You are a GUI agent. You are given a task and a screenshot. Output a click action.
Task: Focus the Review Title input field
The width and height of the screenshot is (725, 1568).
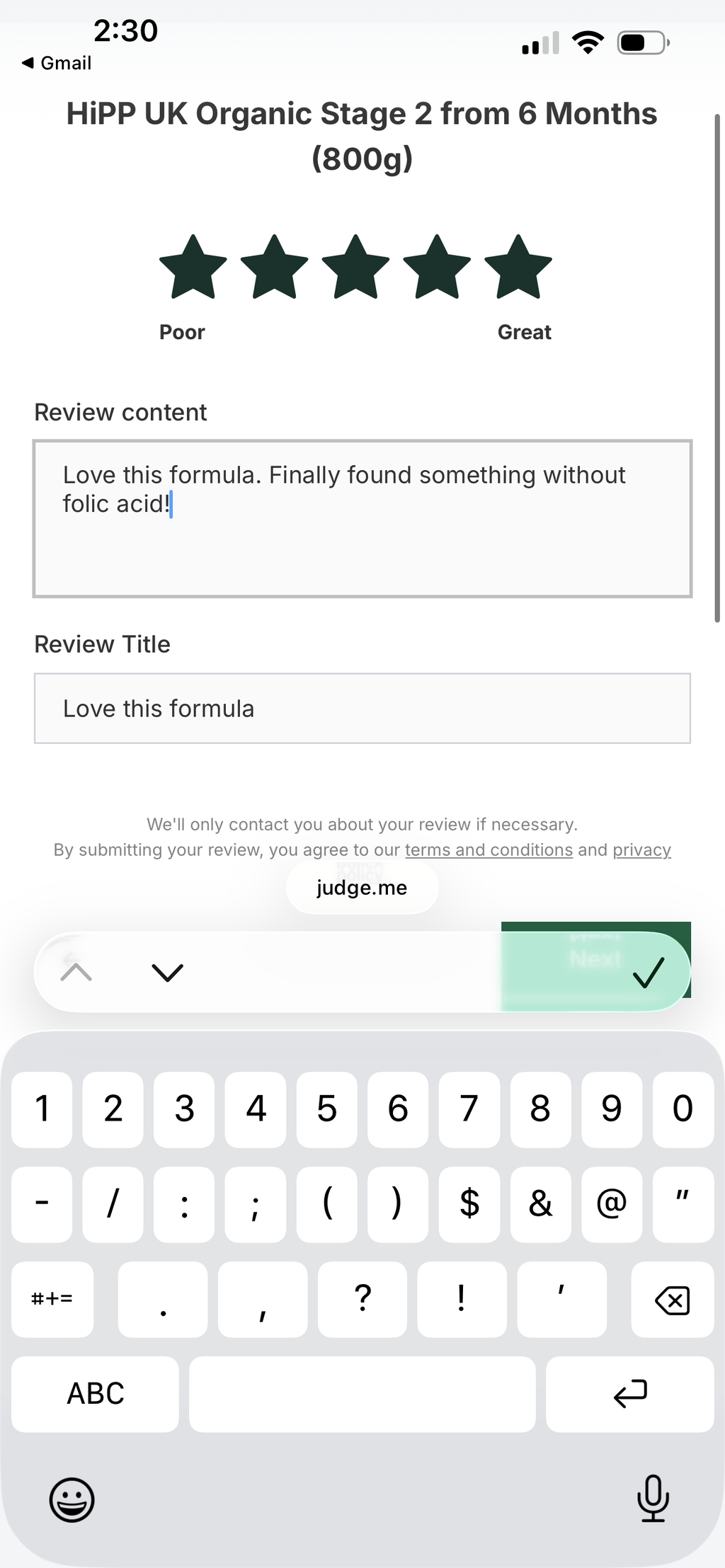point(362,709)
